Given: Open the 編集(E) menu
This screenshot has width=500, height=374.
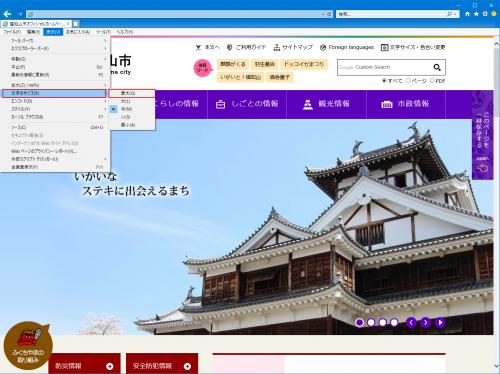Looking at the screenshot, I should tap(33, 32).
